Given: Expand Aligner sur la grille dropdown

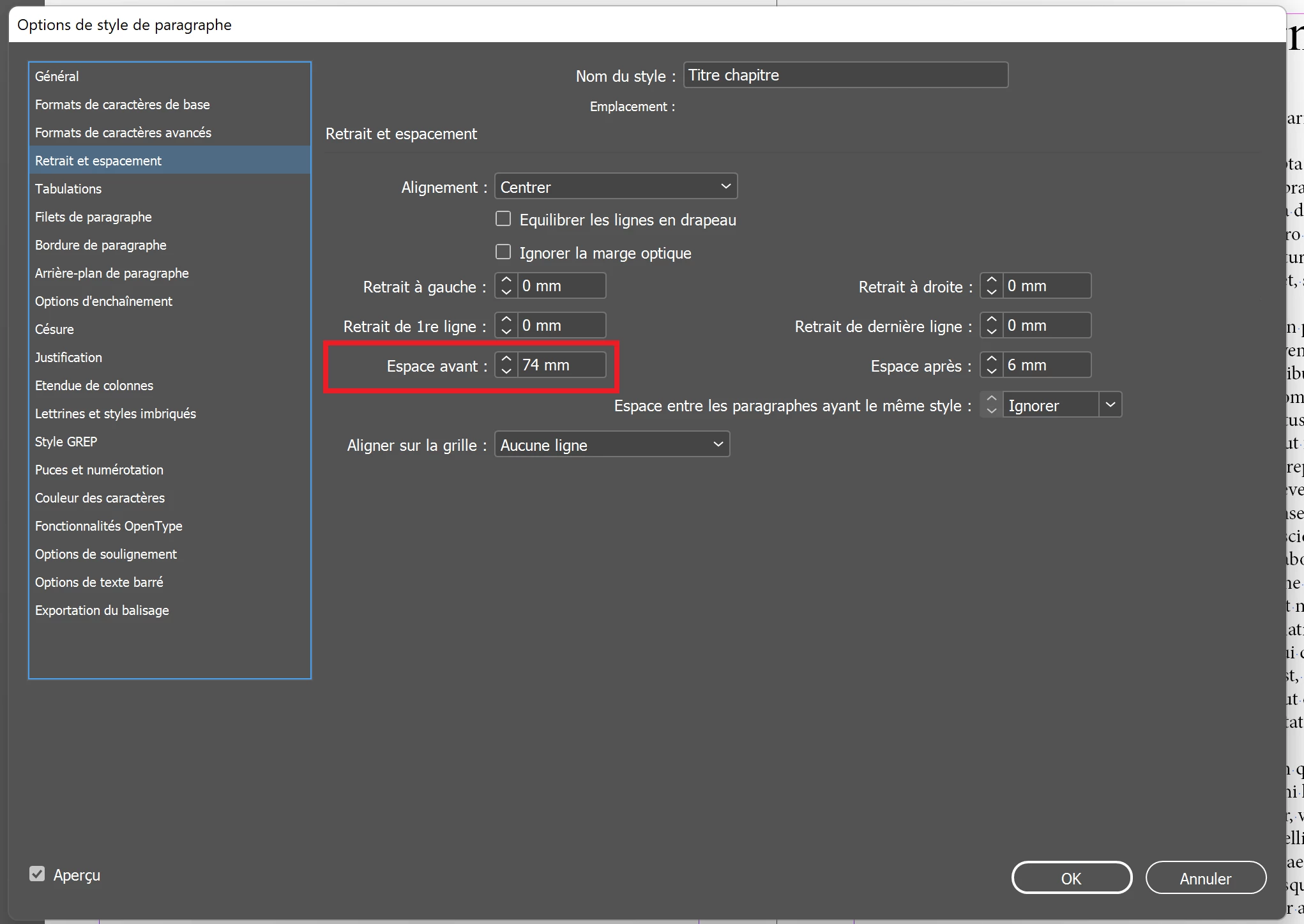Looking at the screenshot, I should point(611,444).
